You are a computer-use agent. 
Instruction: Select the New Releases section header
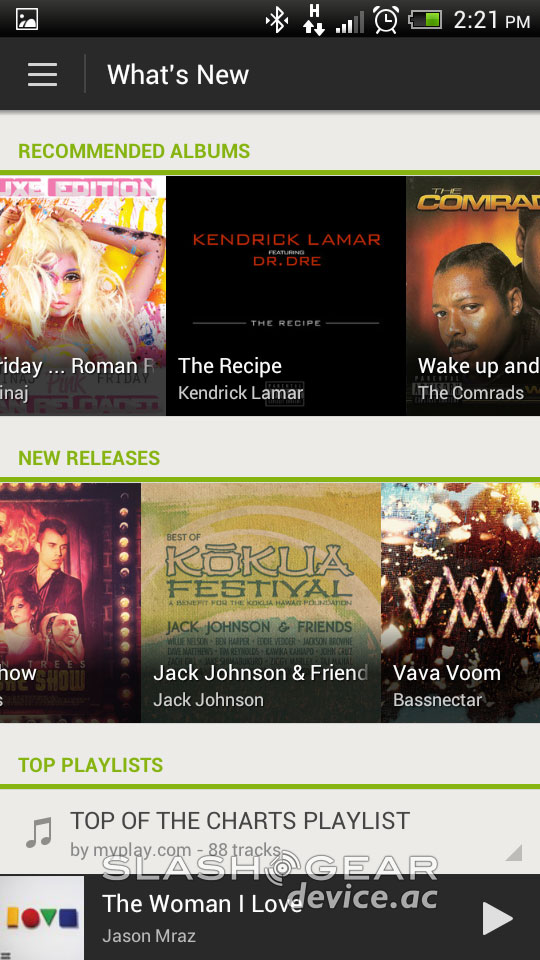(x=89, y=458)
